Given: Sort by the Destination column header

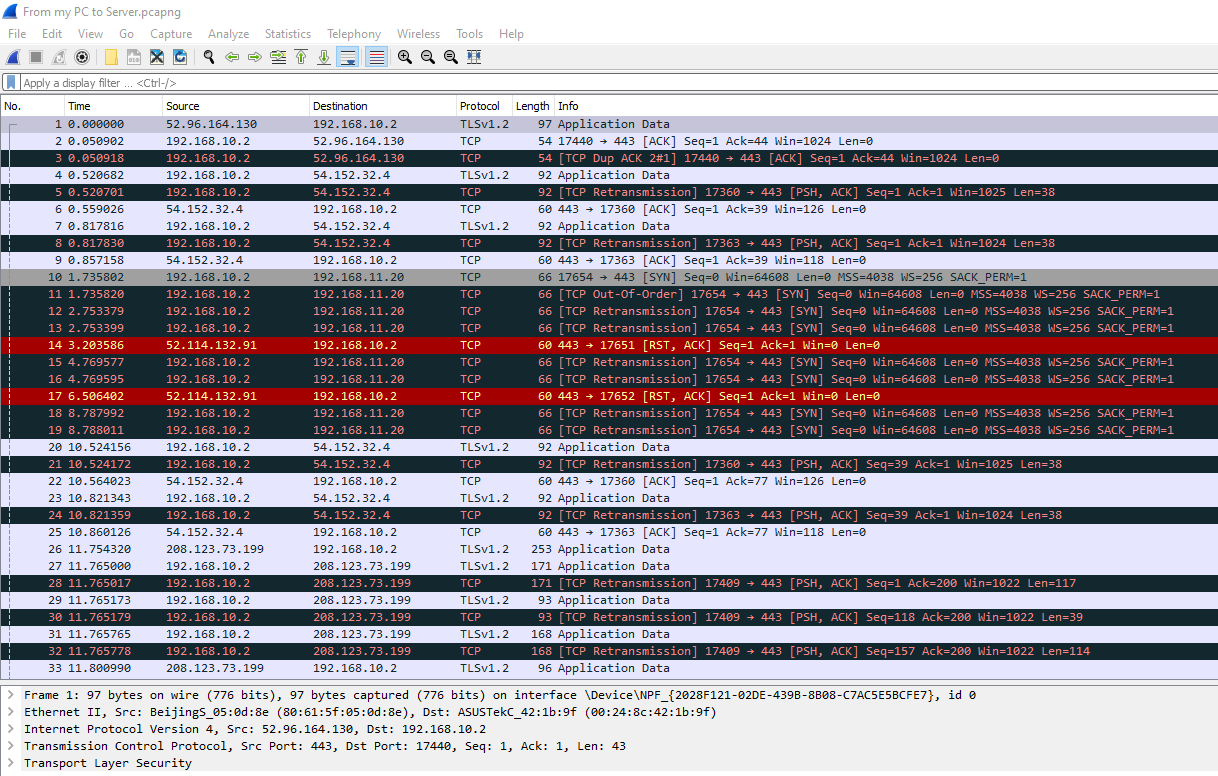Looking at the screenshot, I should point(383,106).
